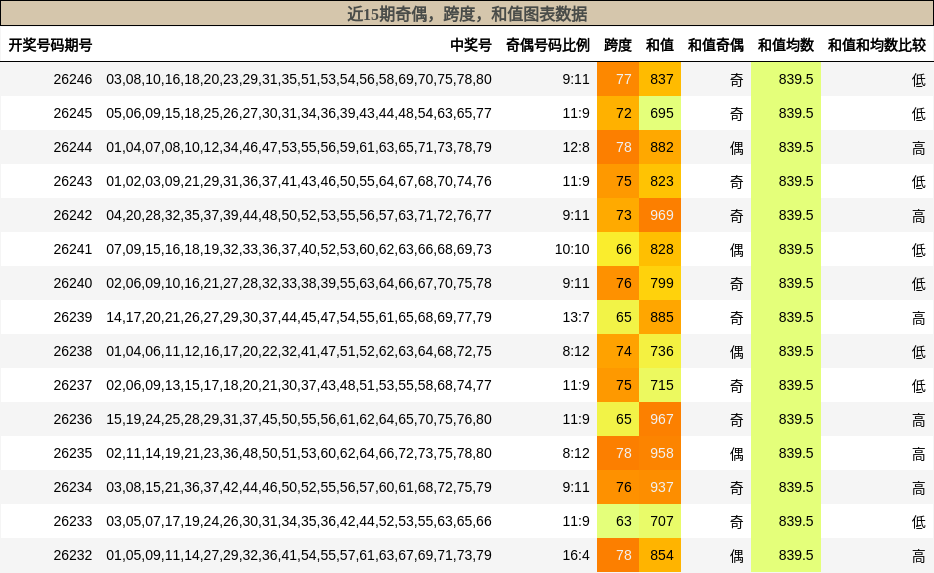Click the 和值 cell 828
This screenshot has height=573, width=934.
pyautogui.click(x=660, y=249)
